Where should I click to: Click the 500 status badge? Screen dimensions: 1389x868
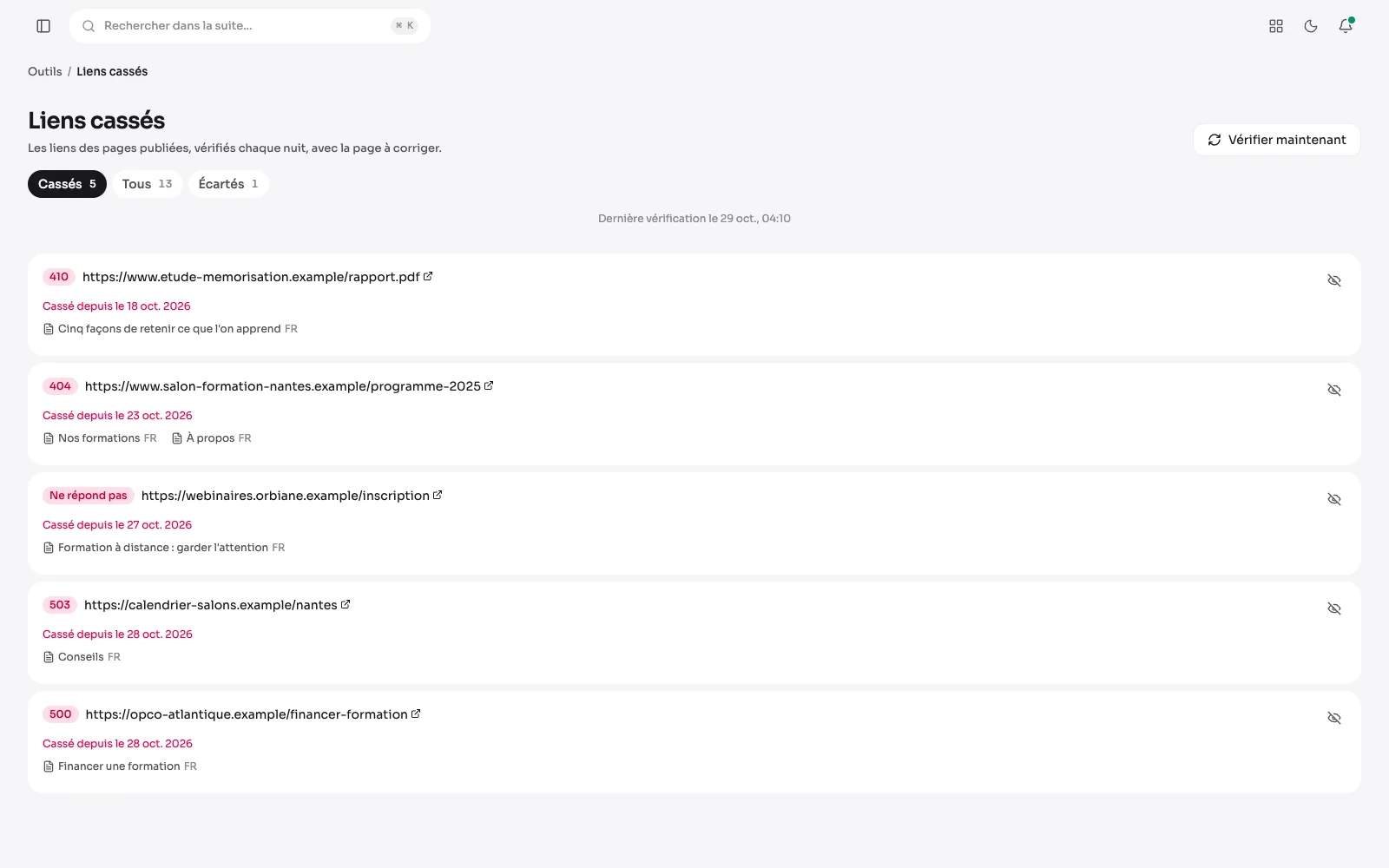[x=61, y=714]
